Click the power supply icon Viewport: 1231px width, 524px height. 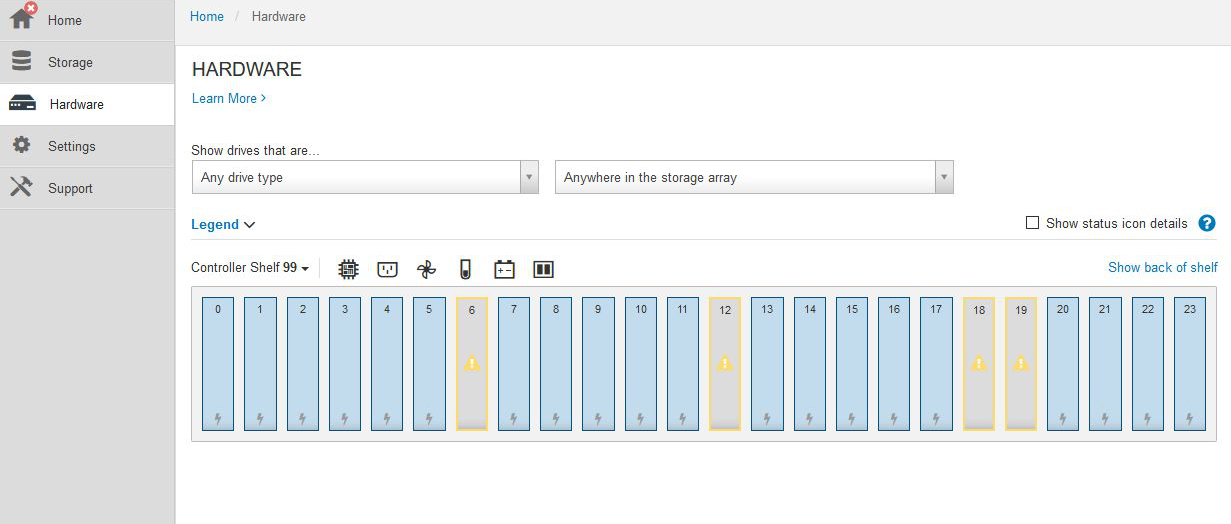click(x=387, y=269)
